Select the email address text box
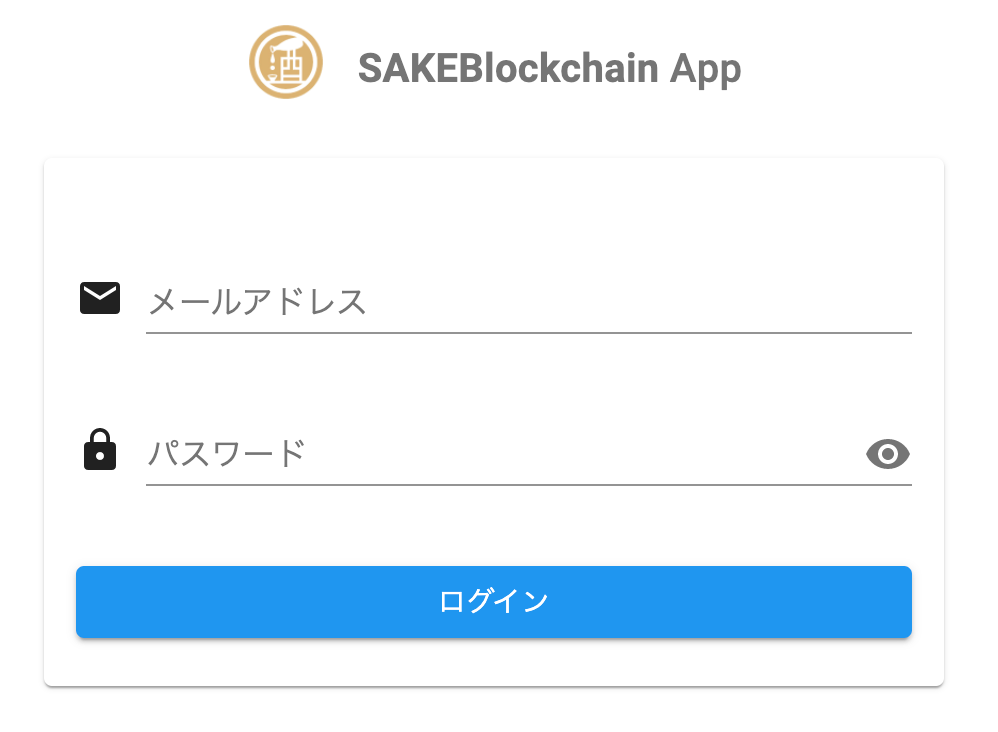Screen dimensions: 998x732 tap(528, 302)
